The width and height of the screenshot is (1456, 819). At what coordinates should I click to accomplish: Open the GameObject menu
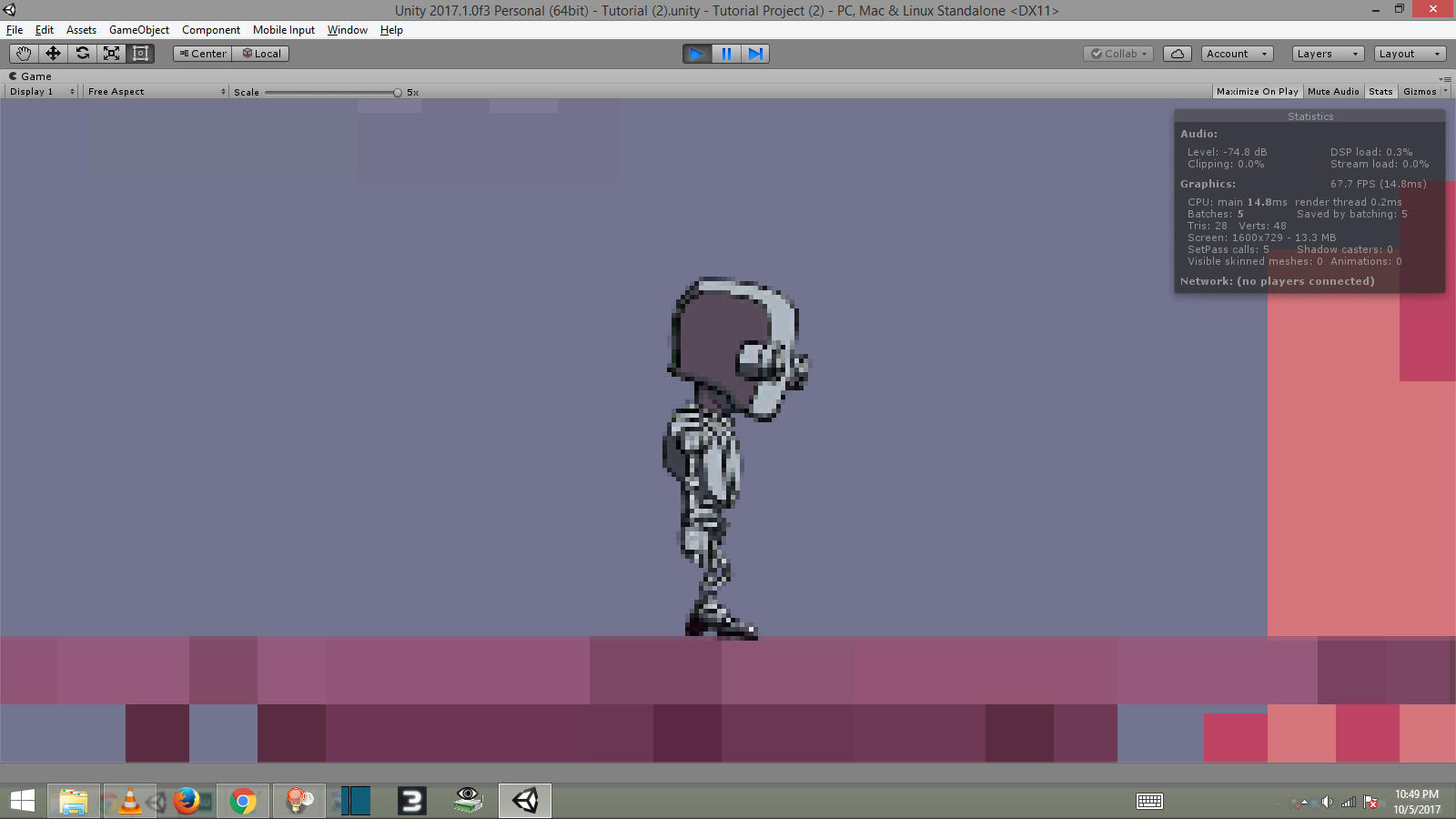[139, 30]
